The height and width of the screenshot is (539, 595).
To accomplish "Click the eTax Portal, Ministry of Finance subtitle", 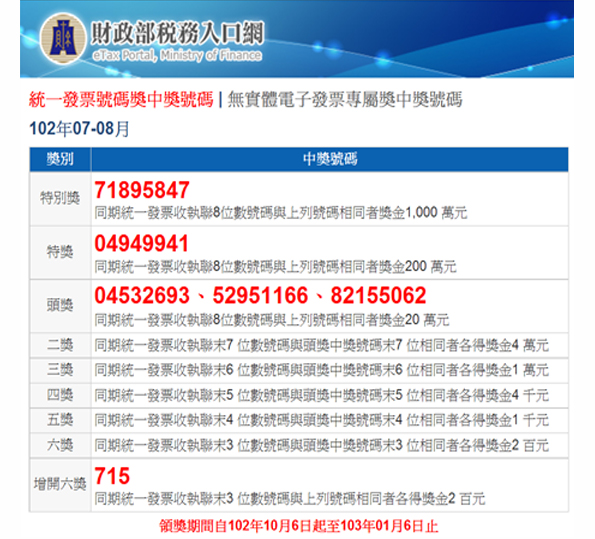I will (177, 55).
